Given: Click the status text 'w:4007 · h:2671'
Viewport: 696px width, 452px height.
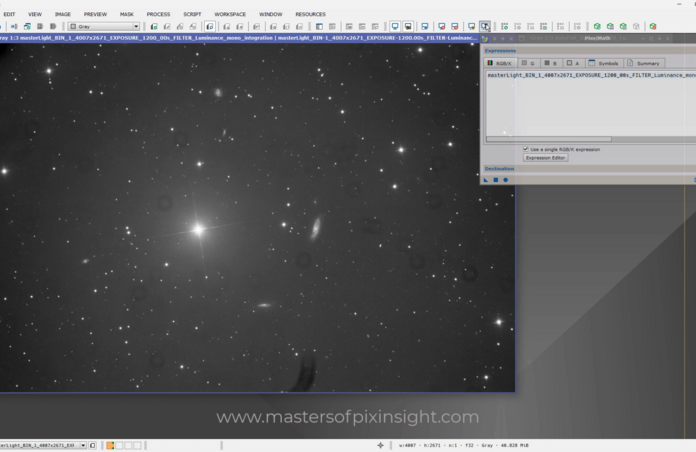Looking at the screenshot, I should click(x=420, y=445).
